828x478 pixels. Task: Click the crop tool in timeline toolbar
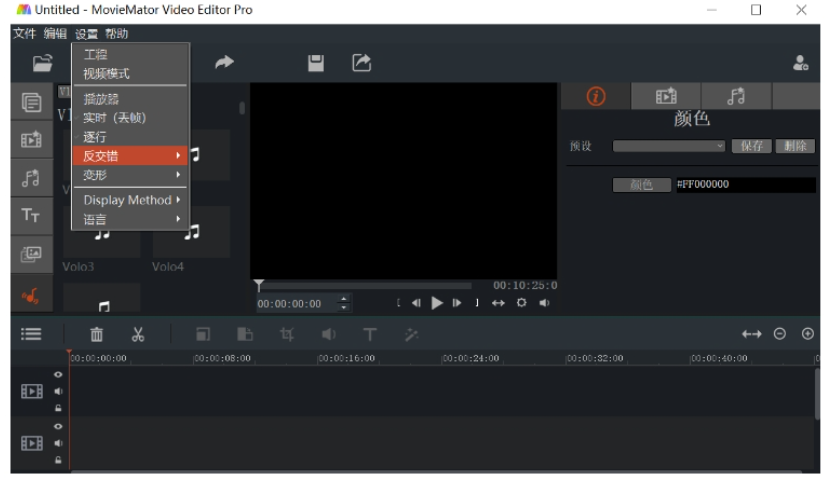pos(287,334)
